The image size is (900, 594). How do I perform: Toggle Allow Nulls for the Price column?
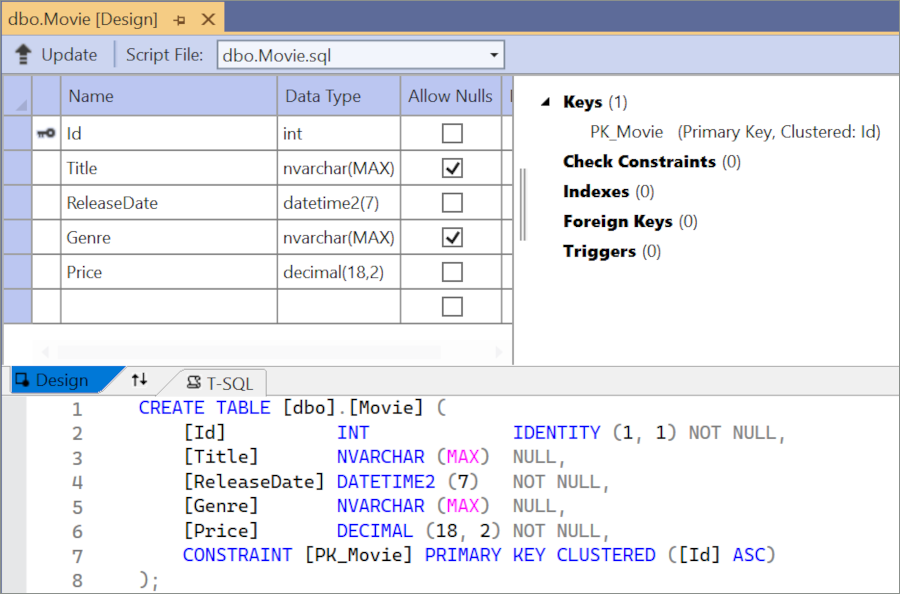point(452,272)
